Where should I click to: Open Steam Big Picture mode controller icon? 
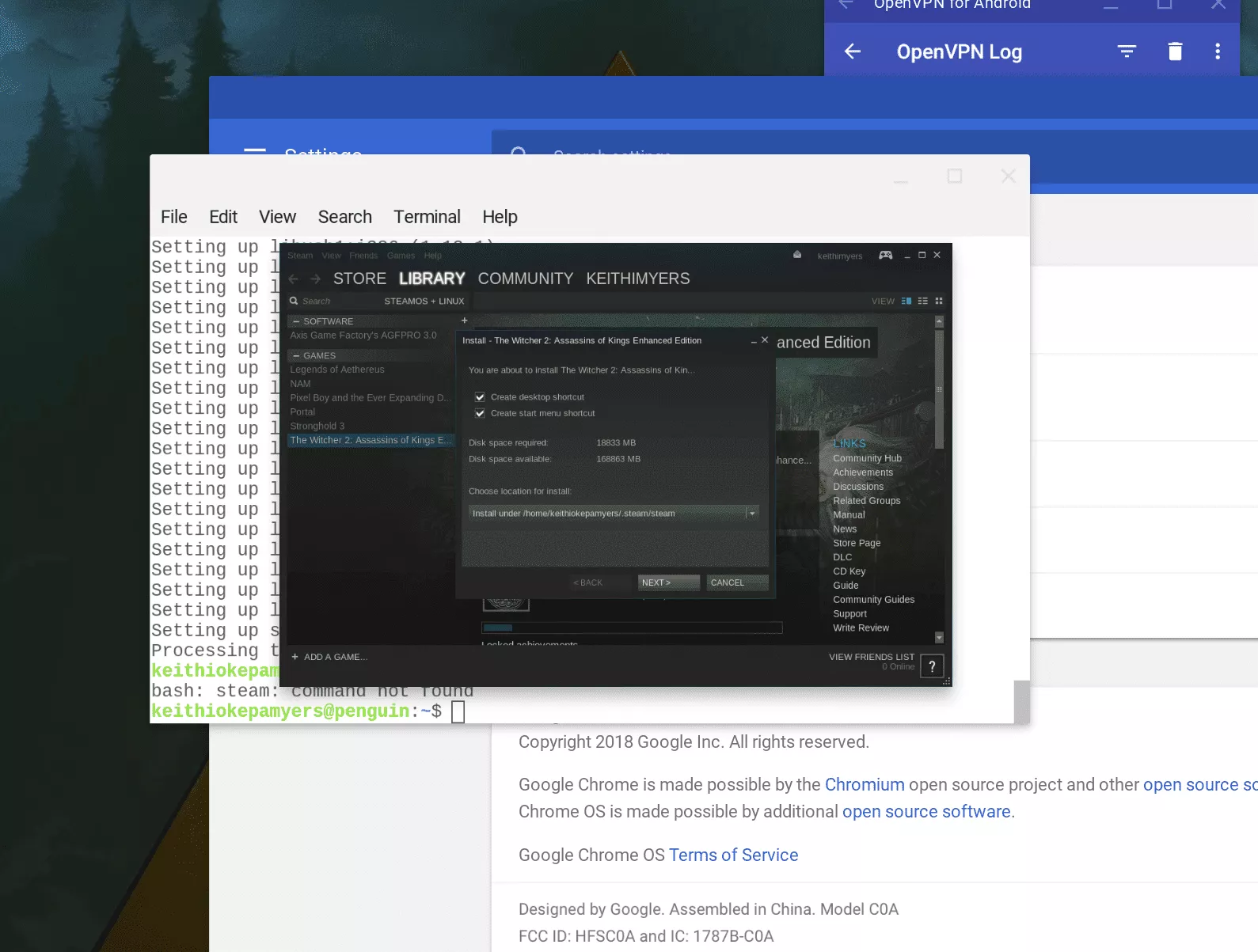885,256
